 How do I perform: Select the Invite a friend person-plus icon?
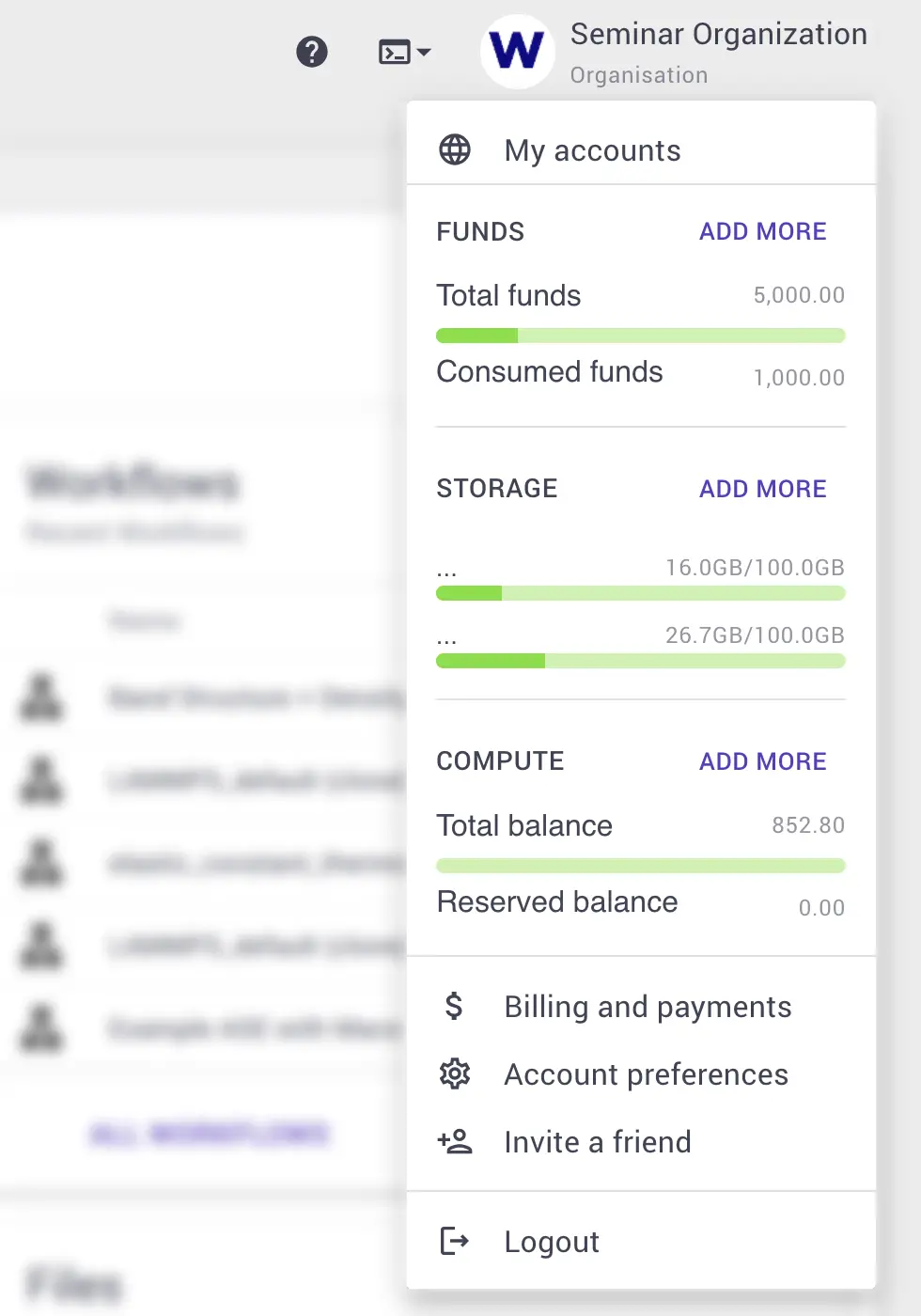[454, 1141]
